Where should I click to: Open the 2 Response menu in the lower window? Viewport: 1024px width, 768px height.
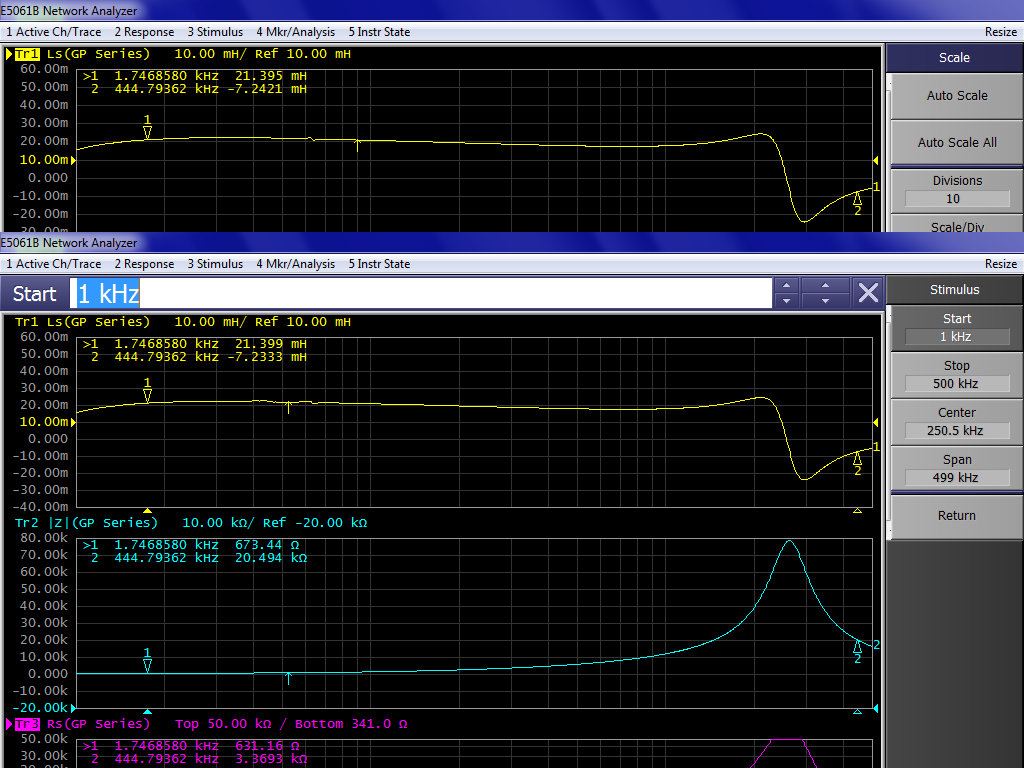tap(144, 264)
